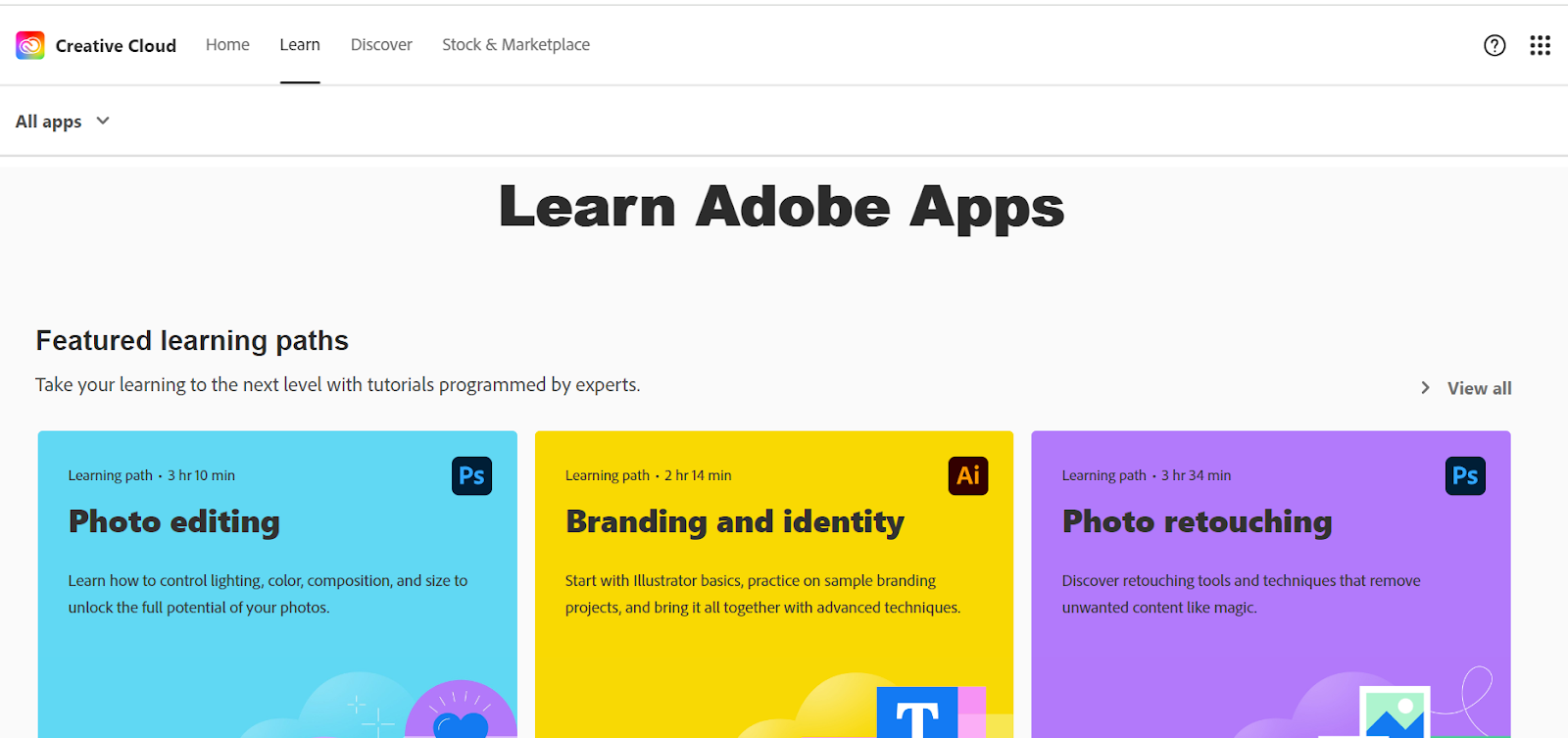Select the Learn tab
The width and height of the screenshot is (1568, 738).
point(300,45)
